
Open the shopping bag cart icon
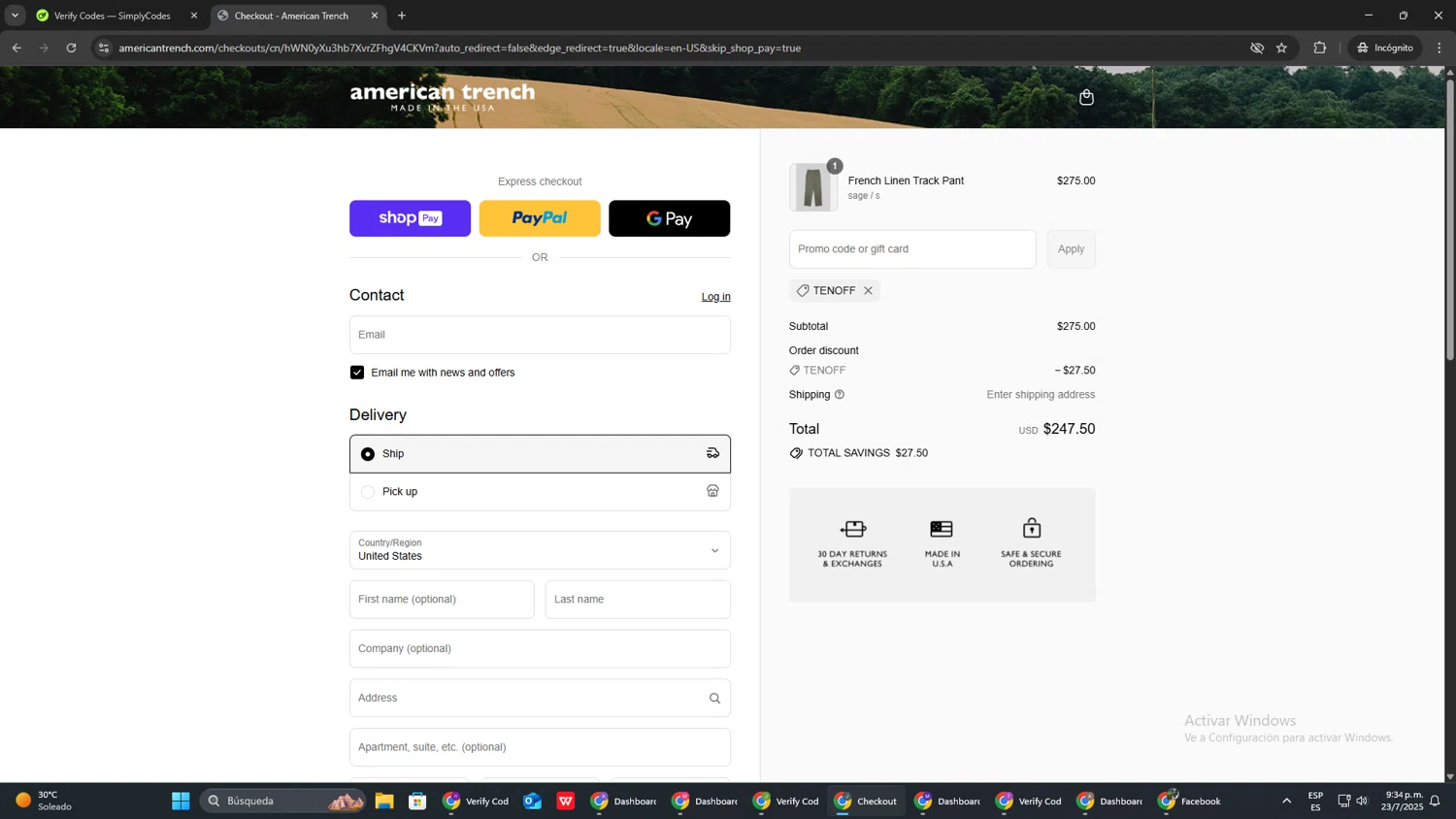pyautogui.click(x=1086, y=97)
